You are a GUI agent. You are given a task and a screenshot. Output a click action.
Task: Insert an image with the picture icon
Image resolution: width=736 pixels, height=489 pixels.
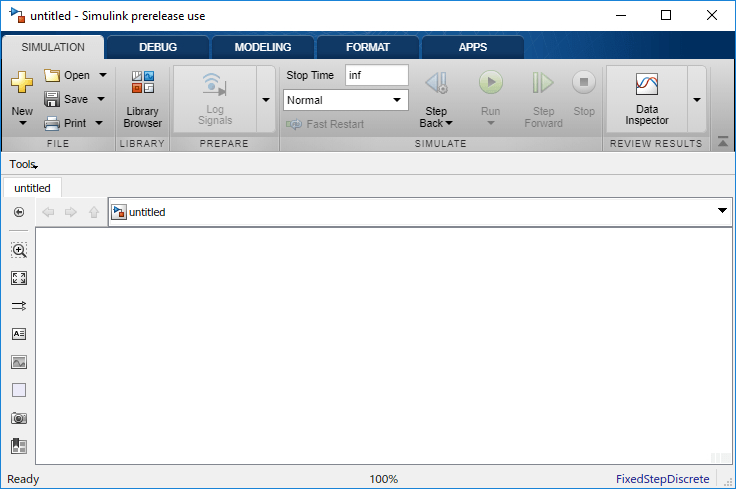coord(19,362)
